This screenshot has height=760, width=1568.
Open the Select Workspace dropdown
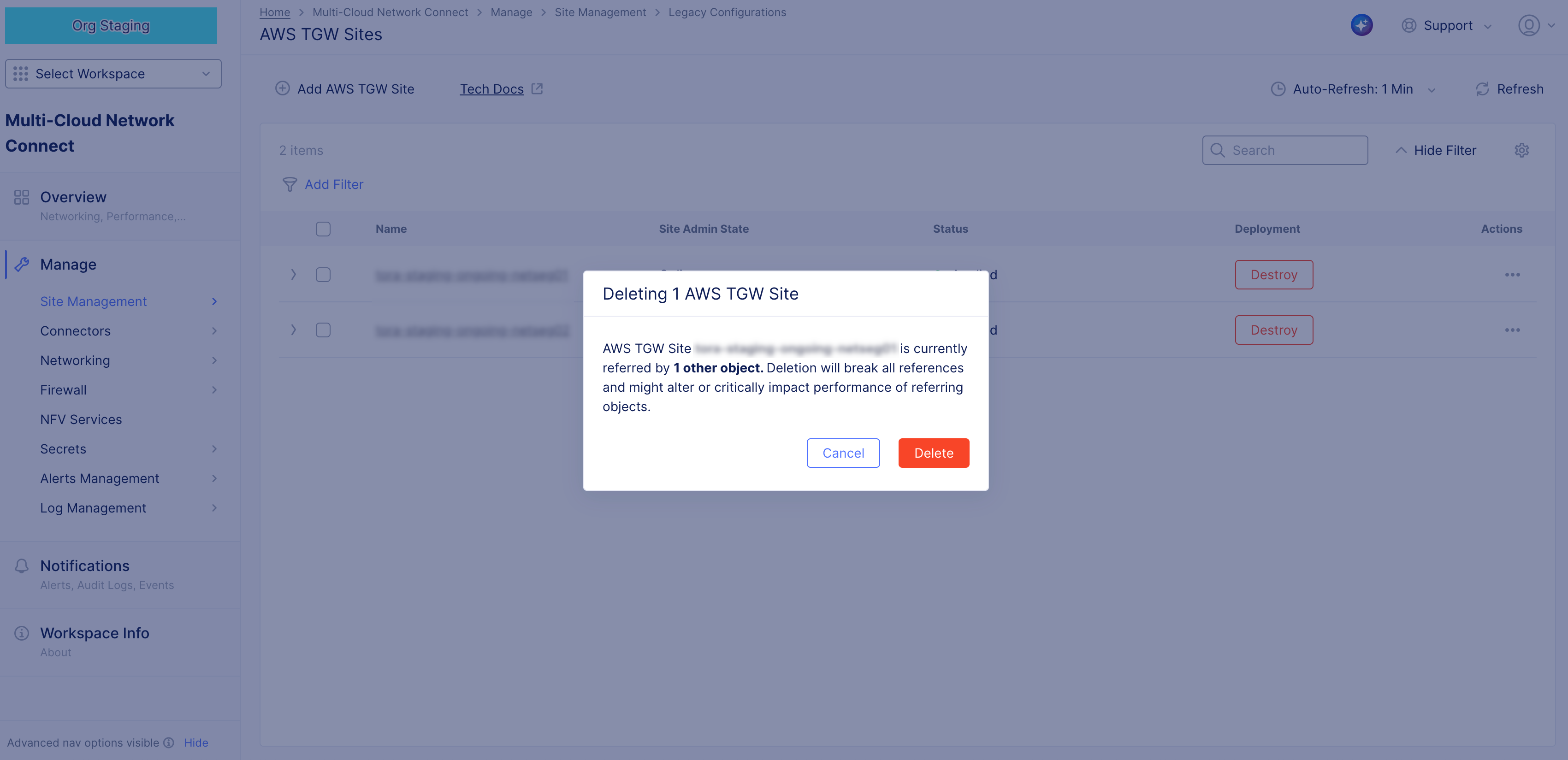[x=112, y=73]
